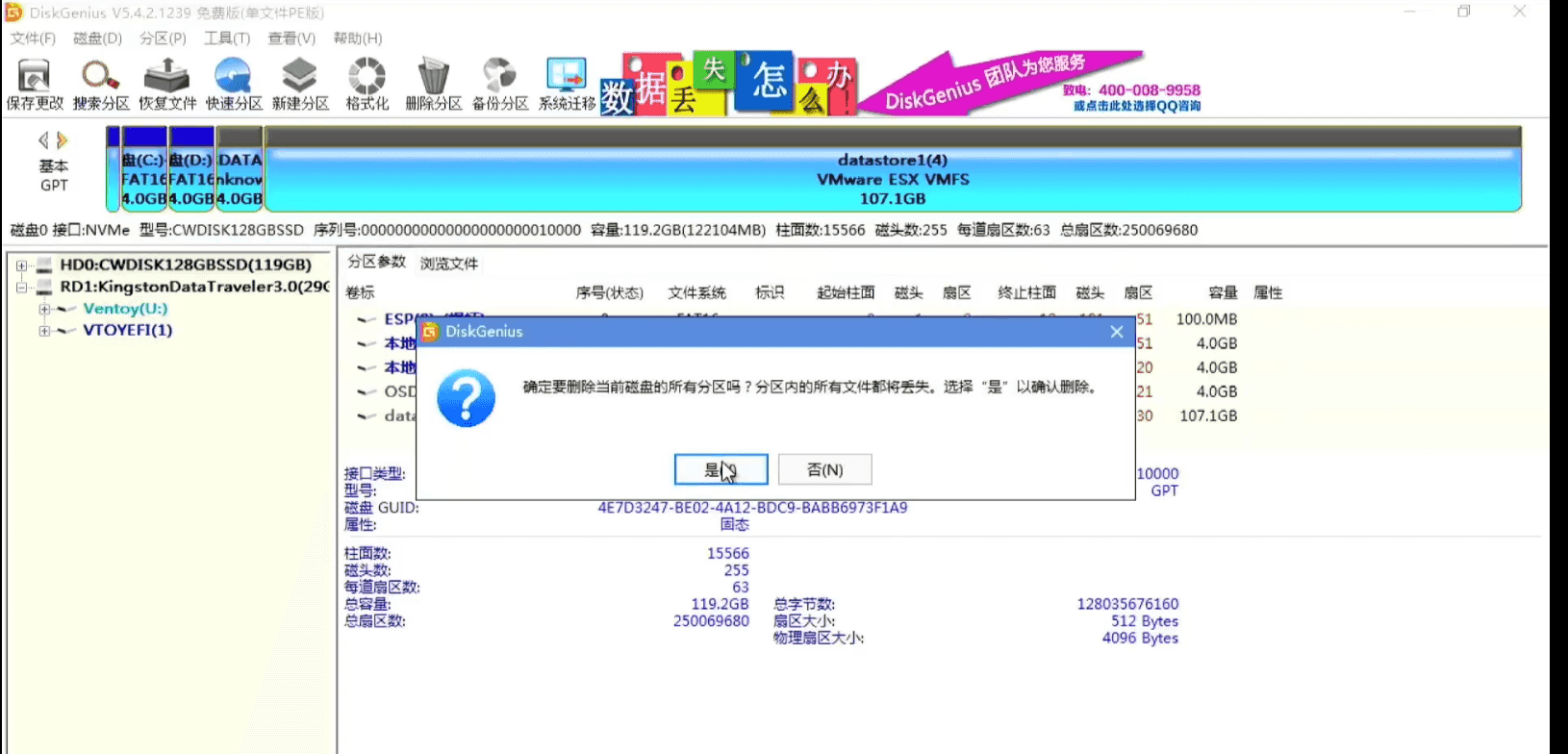Collapse the RD1:KingstonDataTraveler tree node
Screen dimensions: 1568x754
coord(21,288)
